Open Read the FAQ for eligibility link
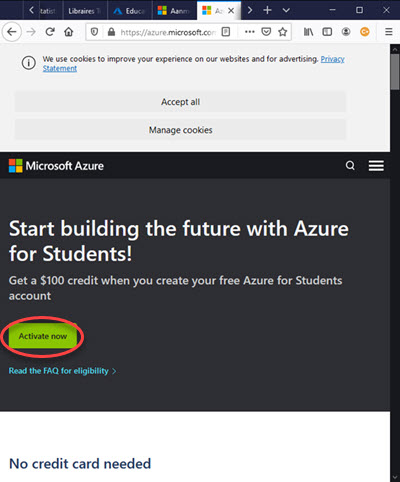400x482 pixels. pyautogui.click(x=62, y=371)
